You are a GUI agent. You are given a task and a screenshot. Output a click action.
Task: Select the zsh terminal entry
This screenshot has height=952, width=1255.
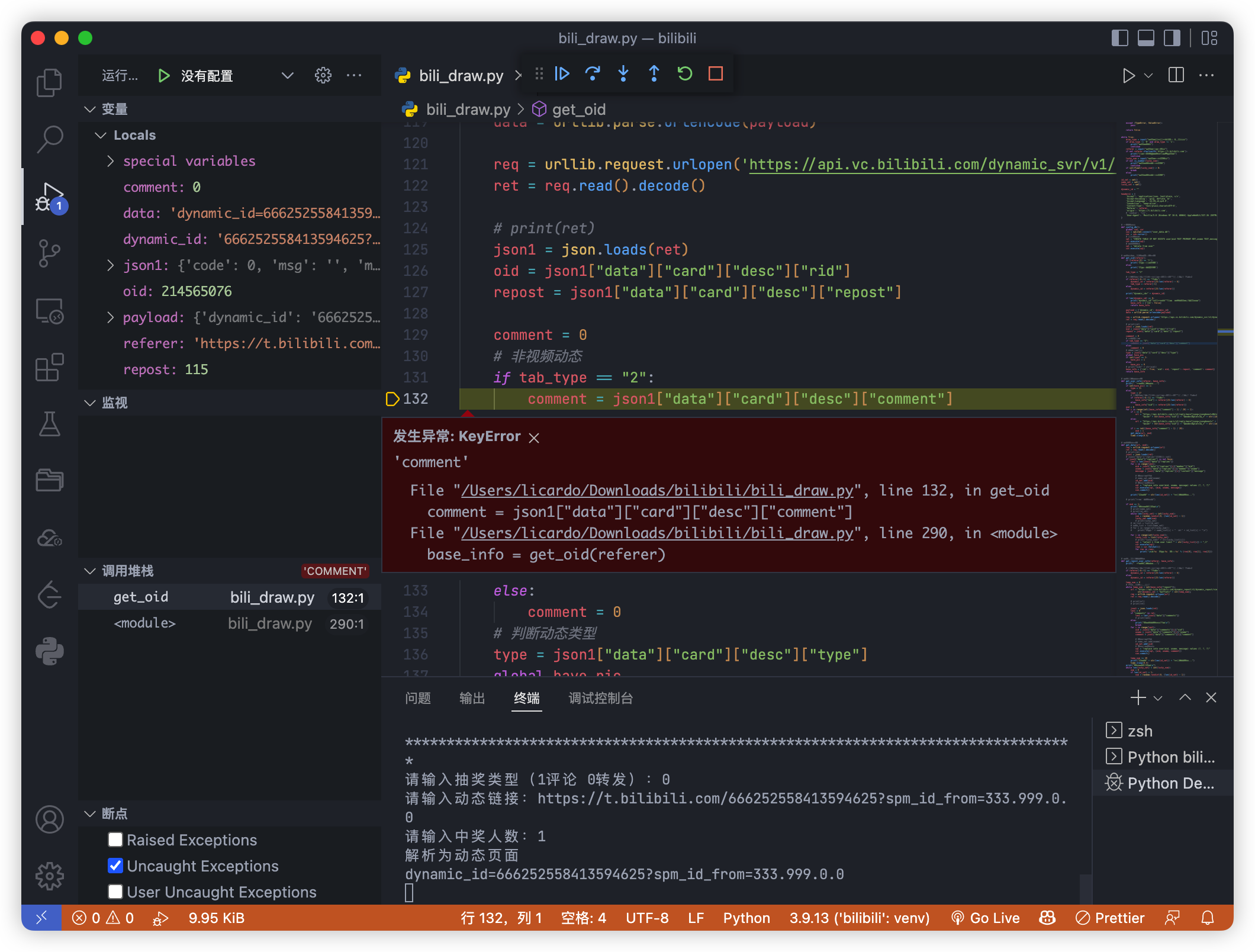[1161, 731]
